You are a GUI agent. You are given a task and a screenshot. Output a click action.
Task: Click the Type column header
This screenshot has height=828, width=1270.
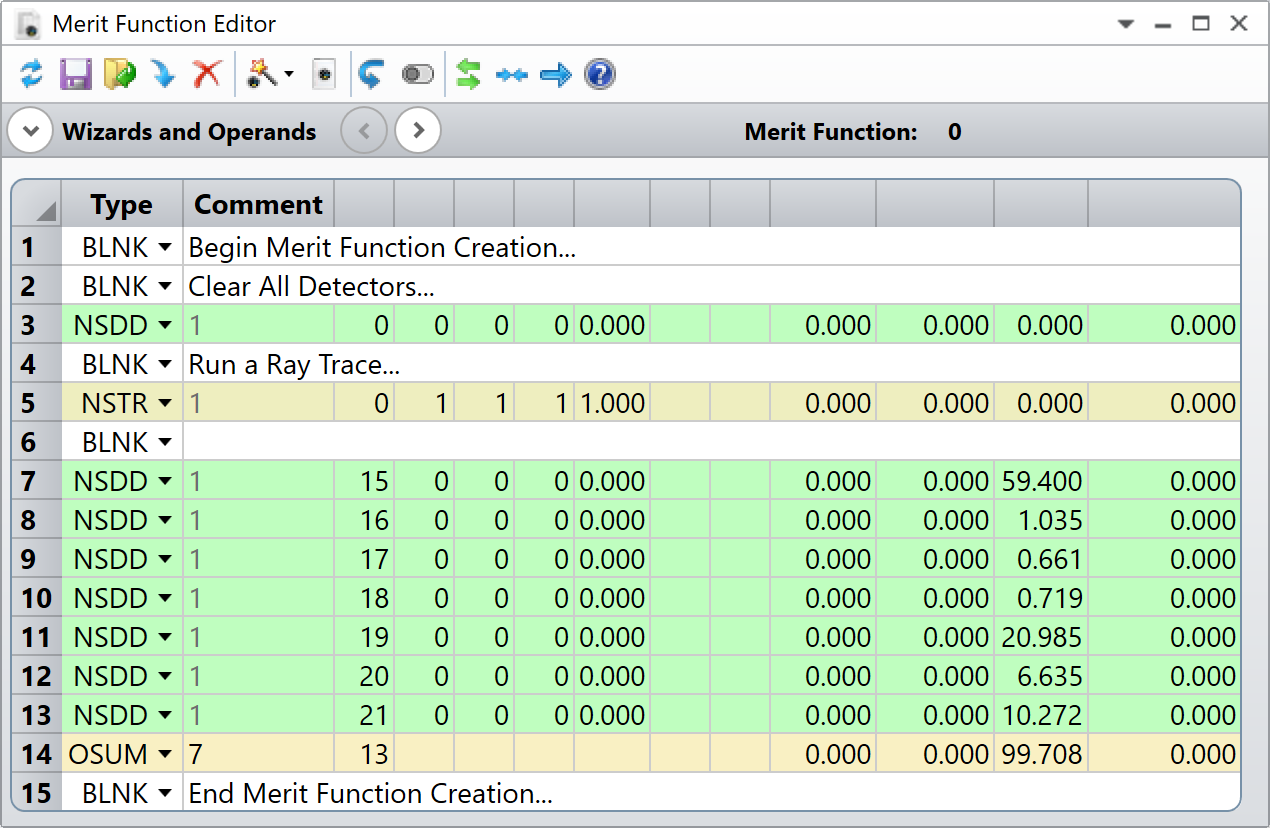coord(122,204)
